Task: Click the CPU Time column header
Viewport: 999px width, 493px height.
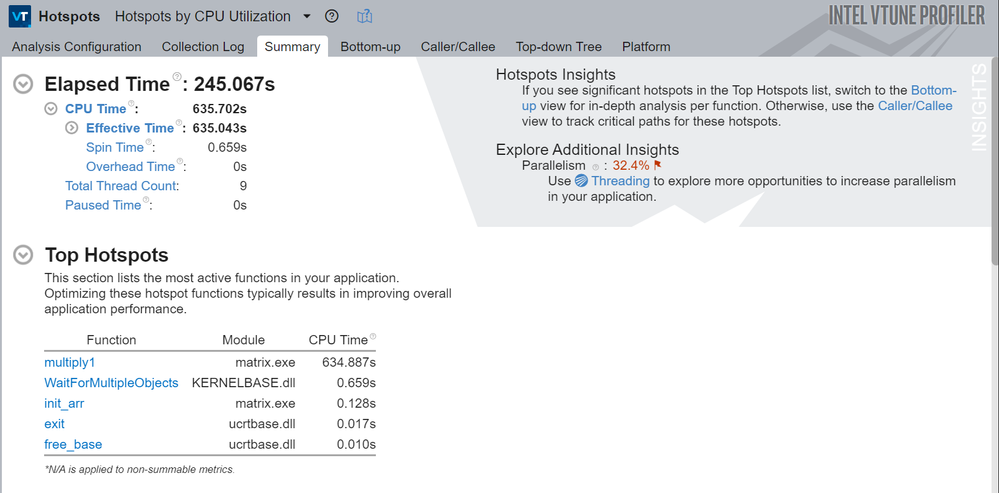Action: (x=338, y=339)
